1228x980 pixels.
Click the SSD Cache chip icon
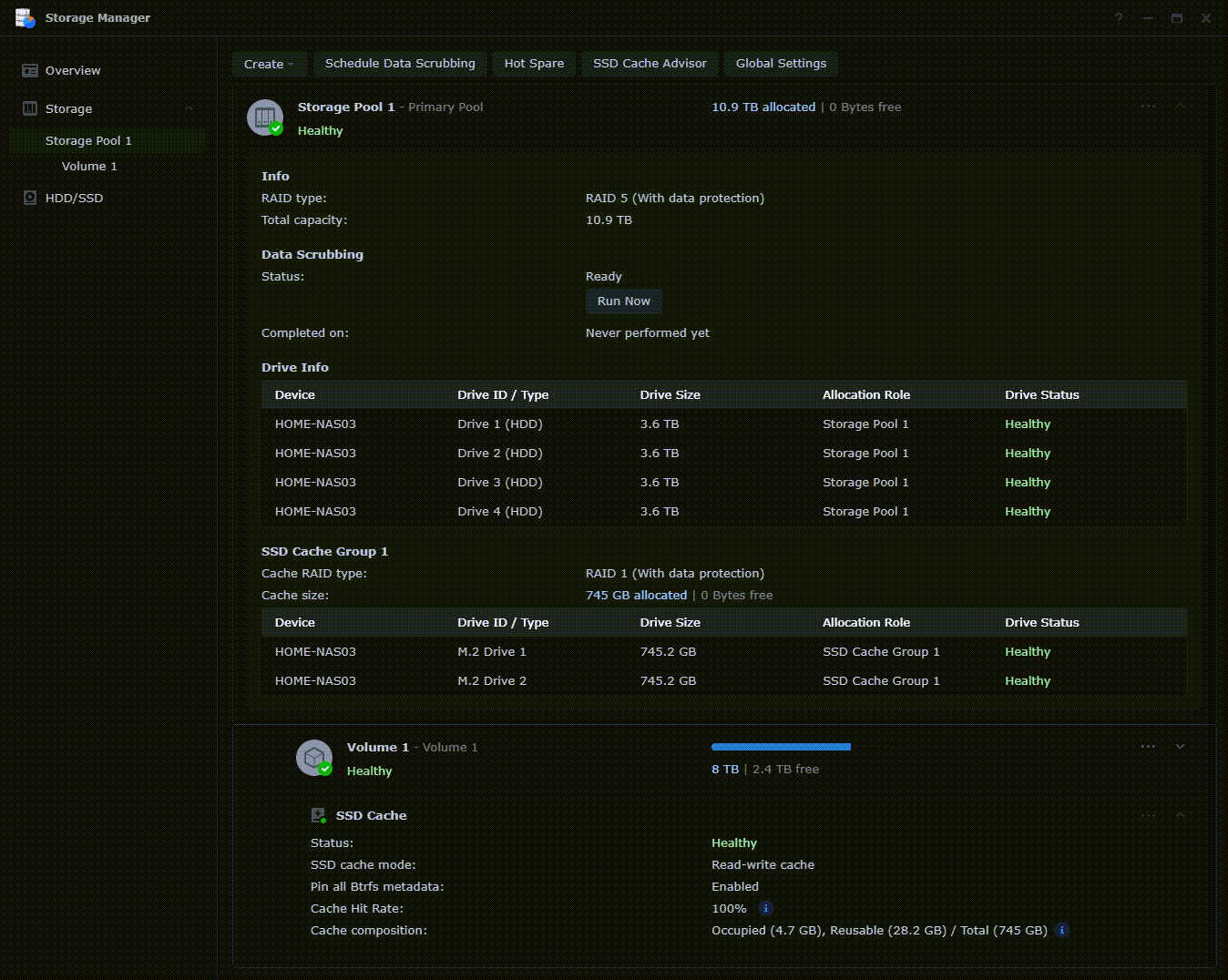[318, 815]
